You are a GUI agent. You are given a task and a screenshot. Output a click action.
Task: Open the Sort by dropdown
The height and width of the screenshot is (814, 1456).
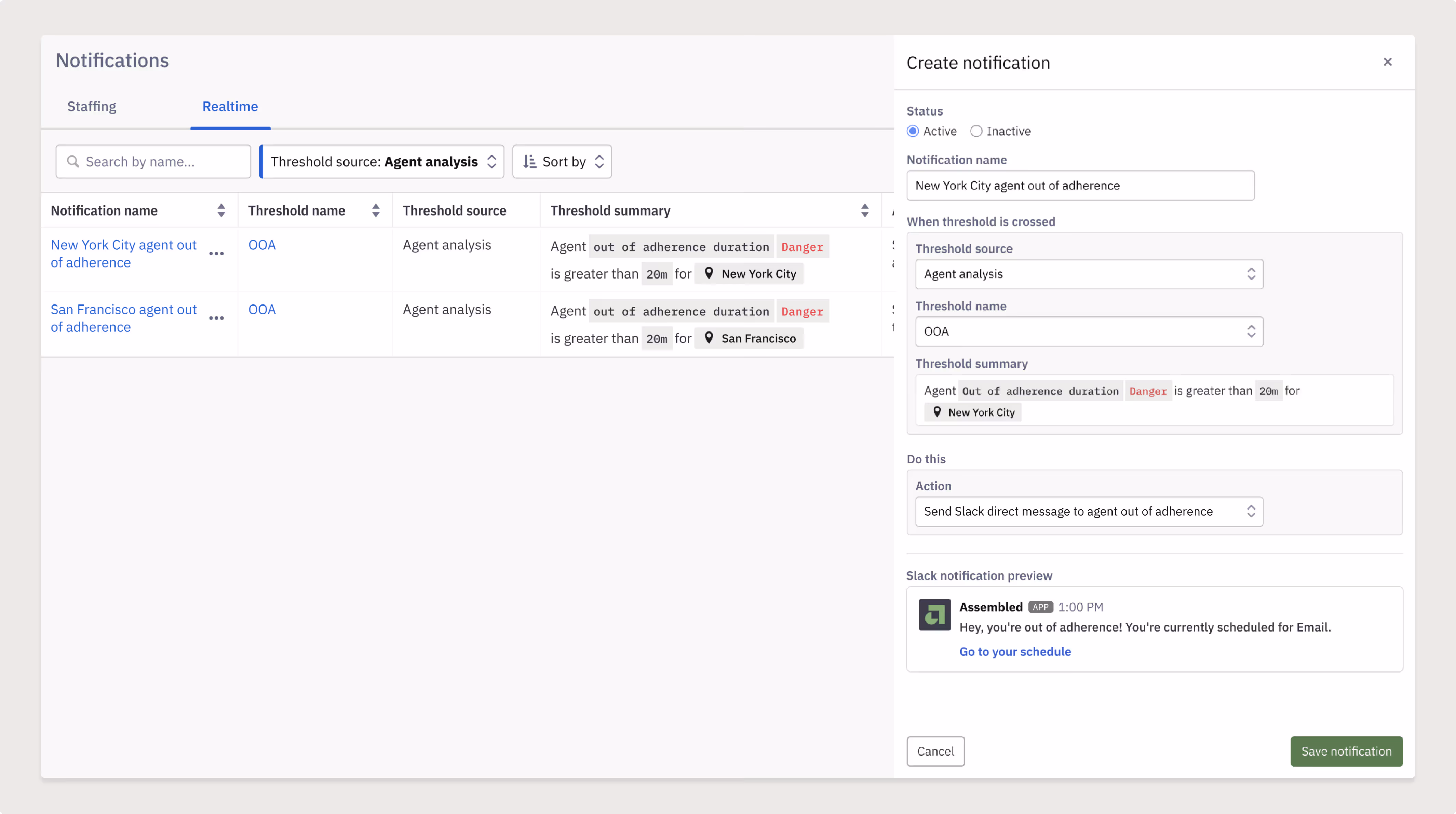pos(562,162)
